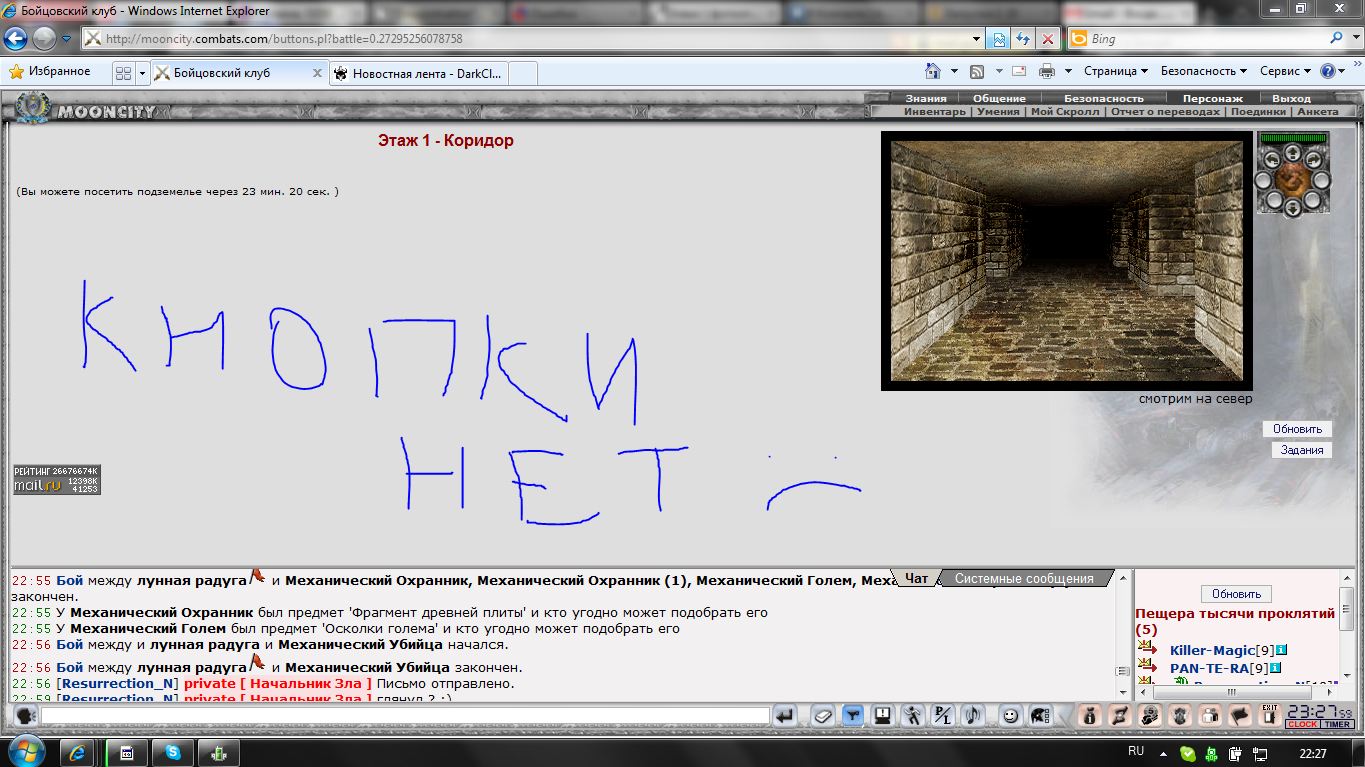1365x767 pixels.
Task: Click the chat message input field
Action: click(x=405, y=716)
